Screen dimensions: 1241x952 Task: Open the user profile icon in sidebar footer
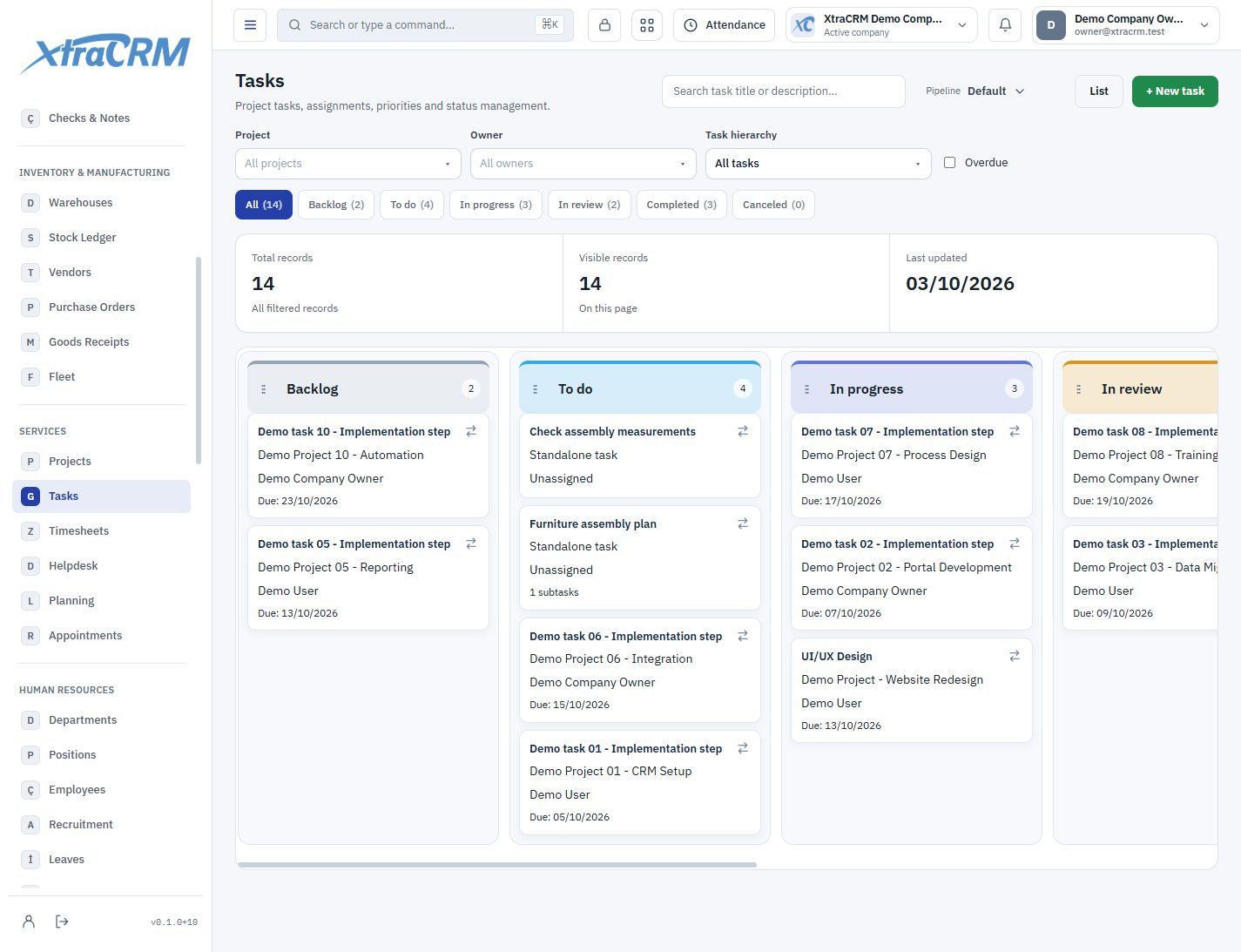(29, 922)
